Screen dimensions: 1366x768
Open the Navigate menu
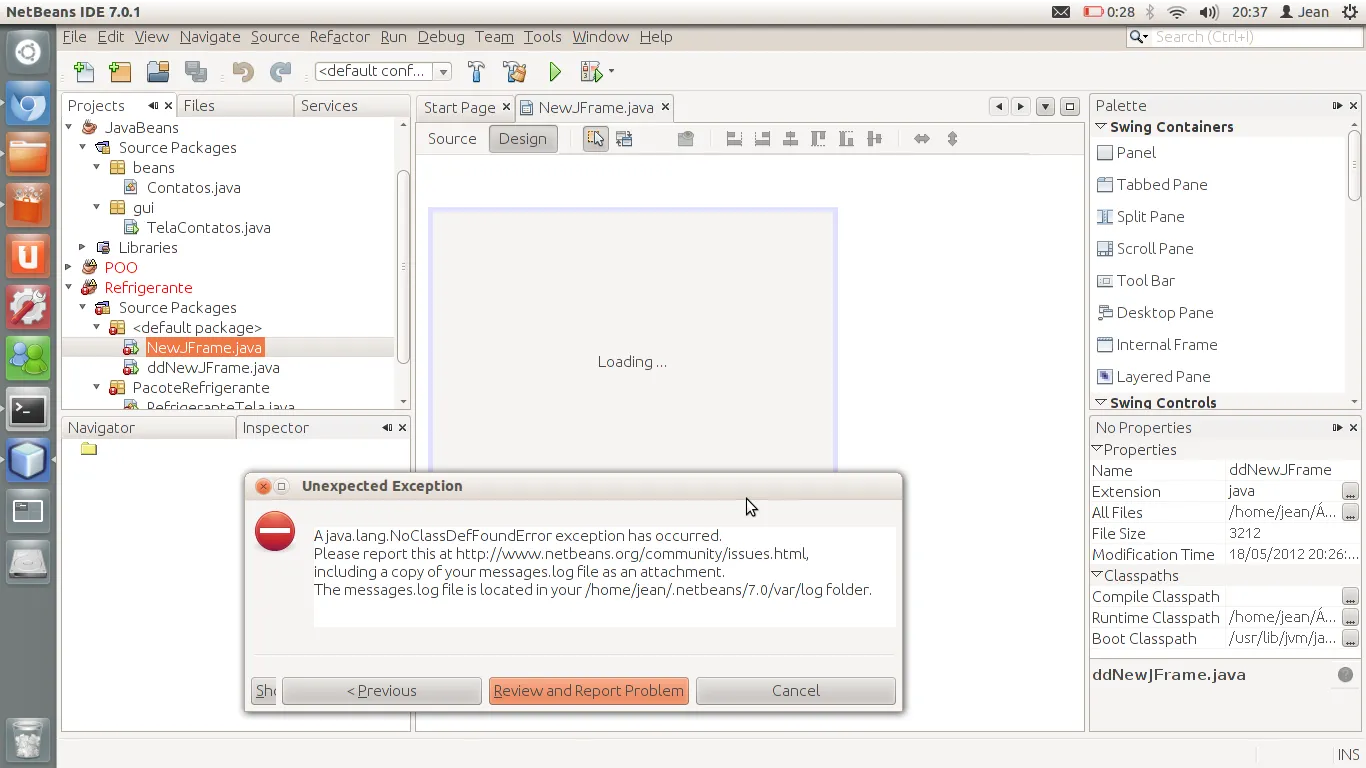point(210,37)
